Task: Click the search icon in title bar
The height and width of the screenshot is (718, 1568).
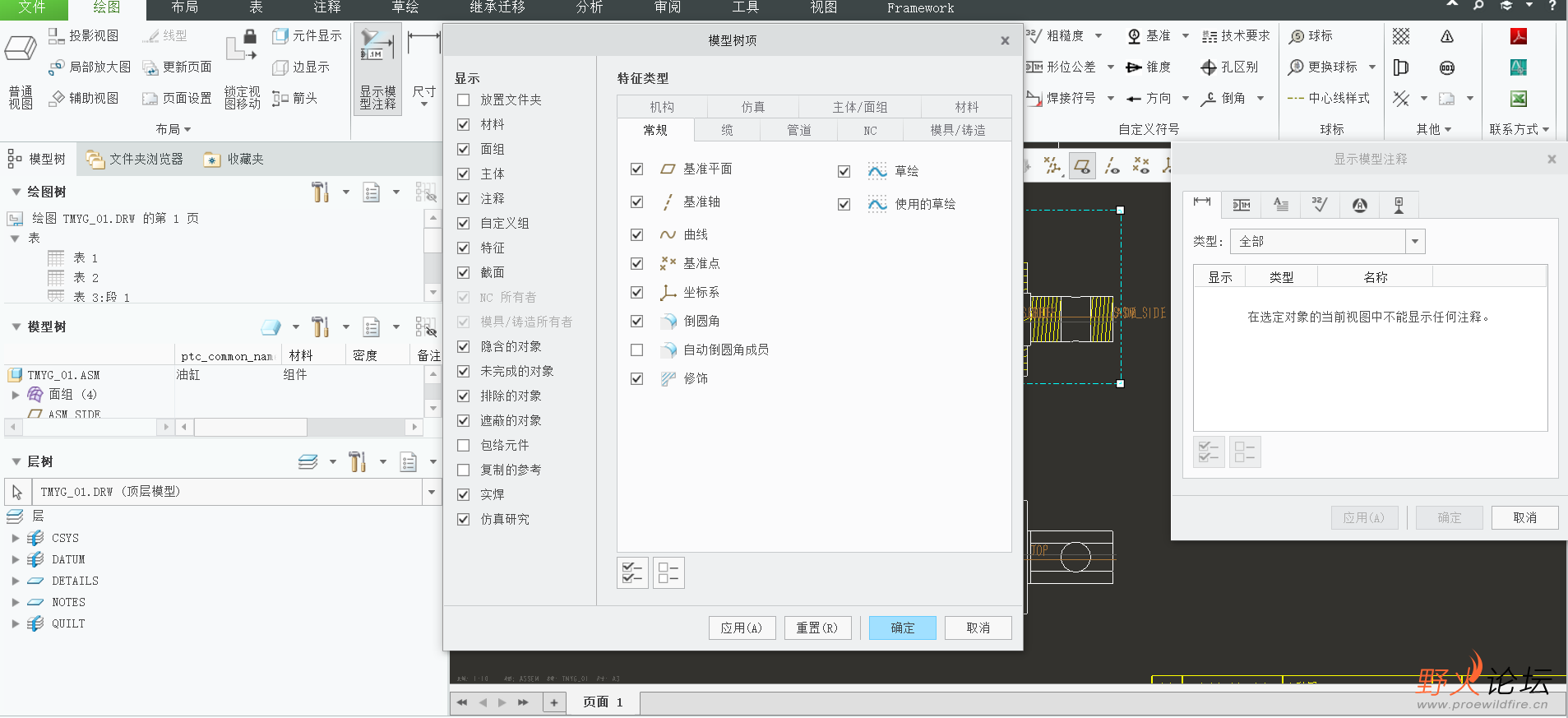Action: [1478, 6]
